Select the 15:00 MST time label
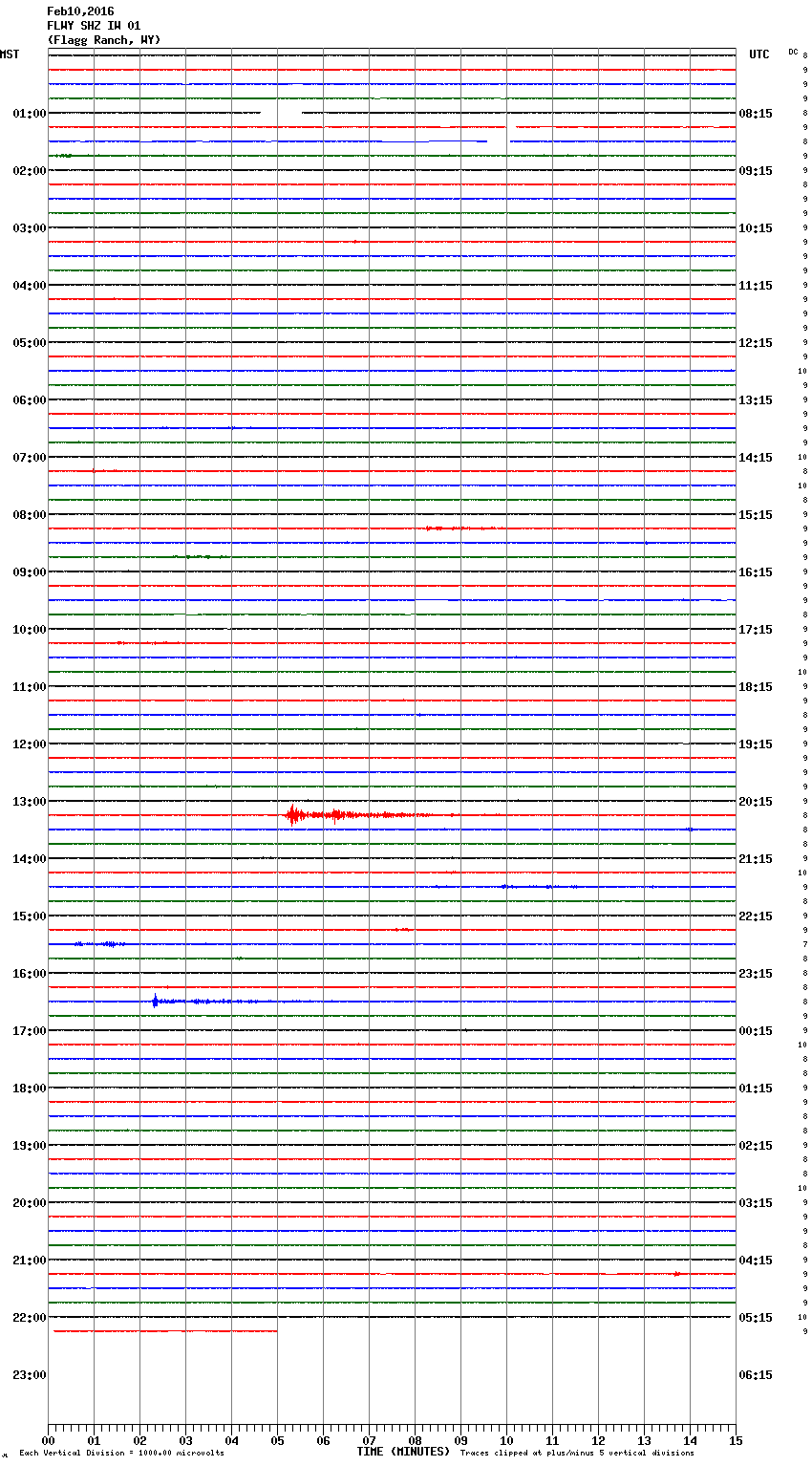 pos(30,916)
